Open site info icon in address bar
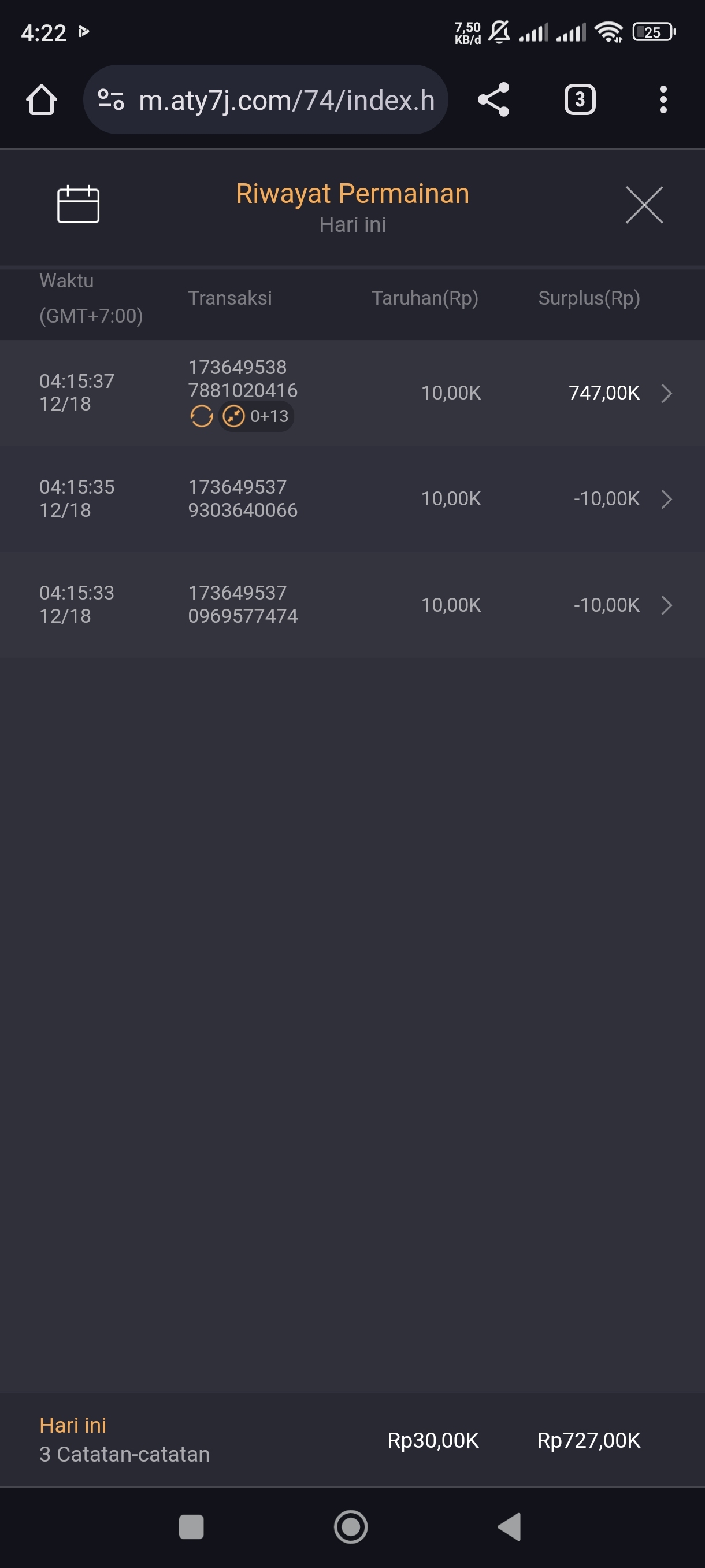This screenshot has height=1568, width=705. point(112,100)
